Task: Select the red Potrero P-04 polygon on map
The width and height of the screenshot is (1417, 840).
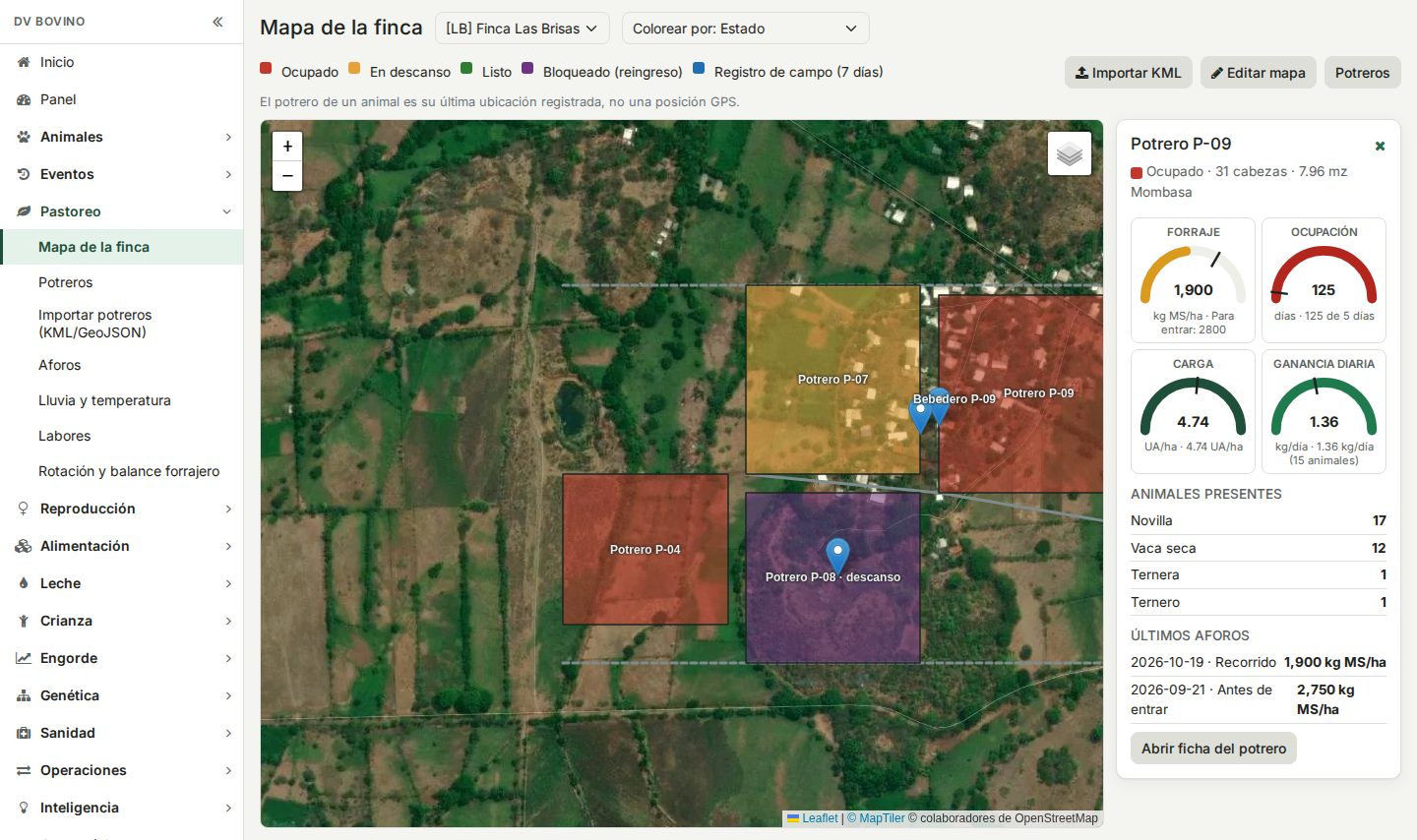Action: 646,549
